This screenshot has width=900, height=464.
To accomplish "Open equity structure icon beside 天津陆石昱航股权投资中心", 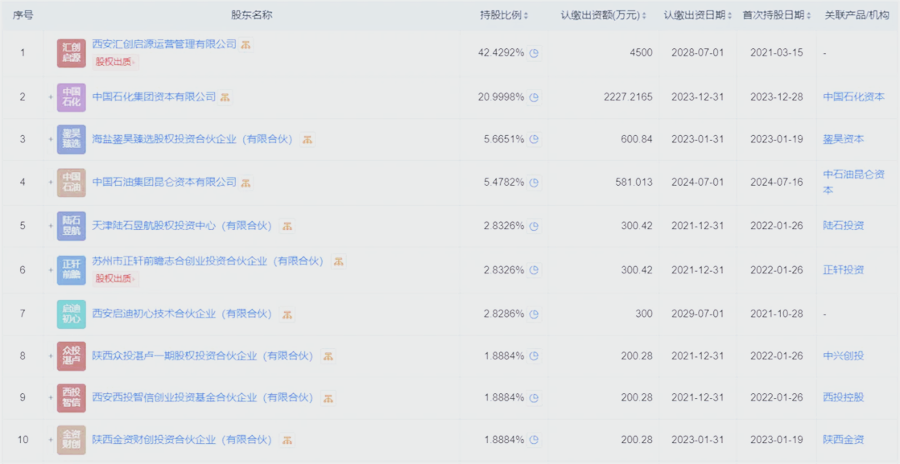I will [x=288, y=226].
